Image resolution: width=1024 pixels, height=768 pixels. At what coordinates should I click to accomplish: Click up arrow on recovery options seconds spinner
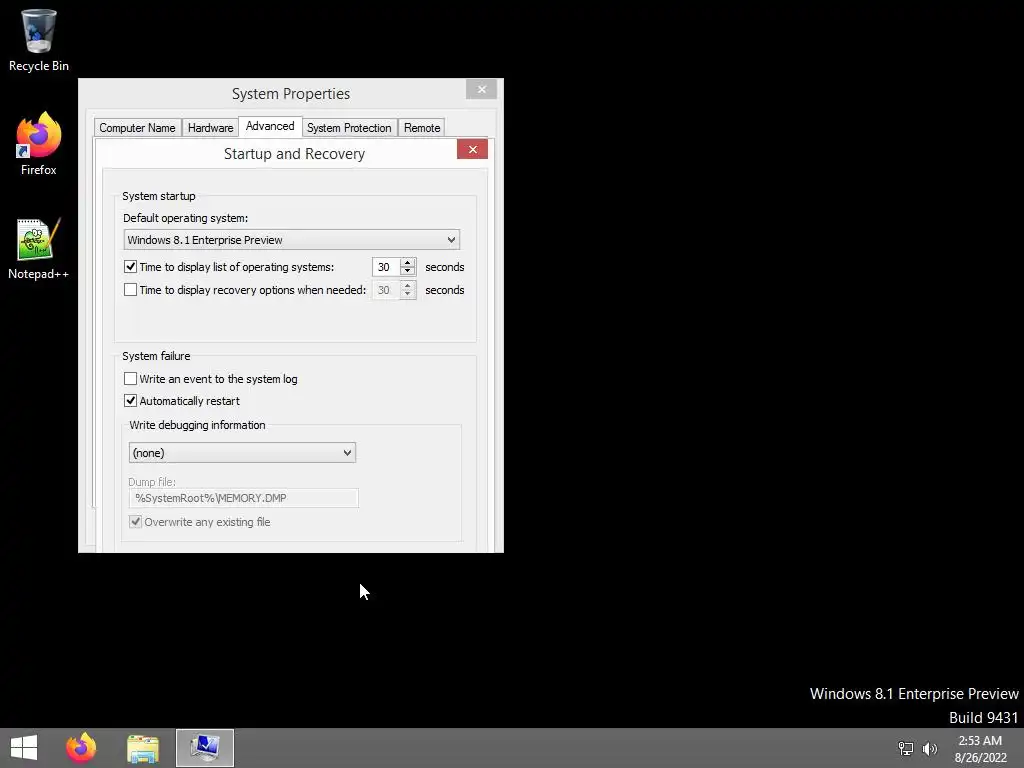pyautogui.click(x=408, y=285)
